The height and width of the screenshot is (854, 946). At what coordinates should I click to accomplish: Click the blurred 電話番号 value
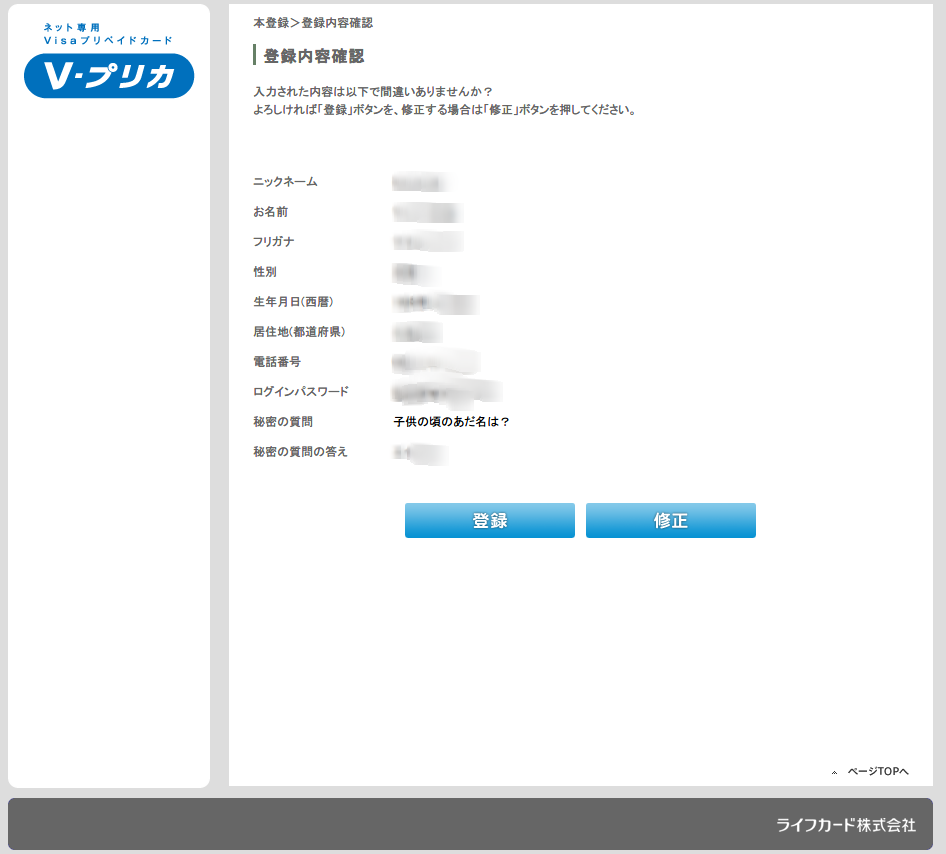(435, 362)
